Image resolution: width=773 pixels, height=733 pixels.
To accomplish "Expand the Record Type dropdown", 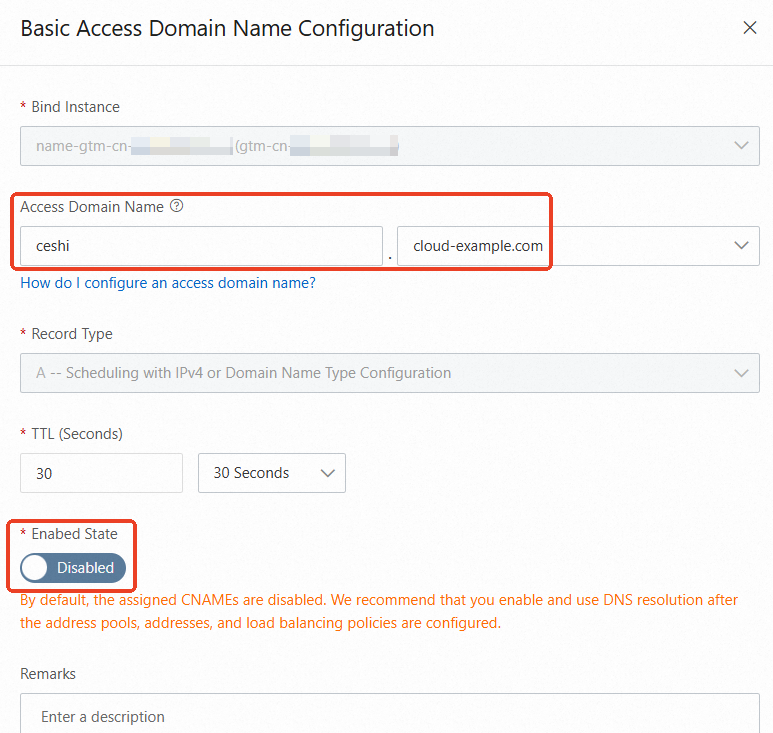I will pyautogui.click(x=389, y=373).
